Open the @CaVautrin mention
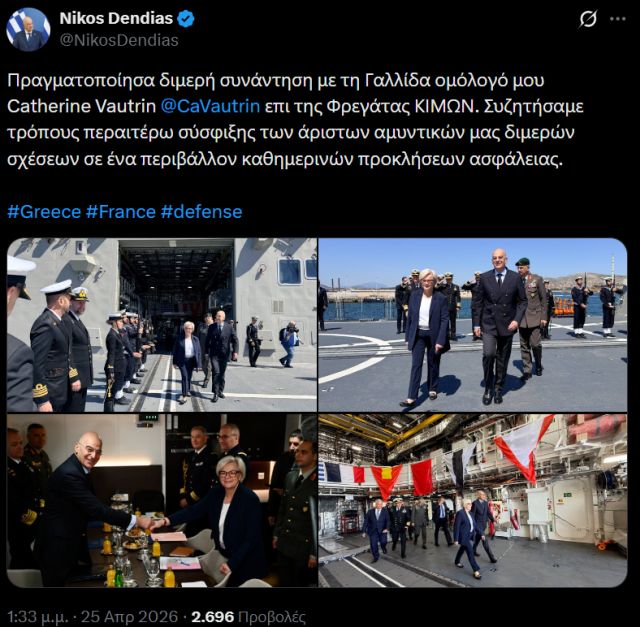The height and width of the screenshot is (627, 640). click(210, 106)
